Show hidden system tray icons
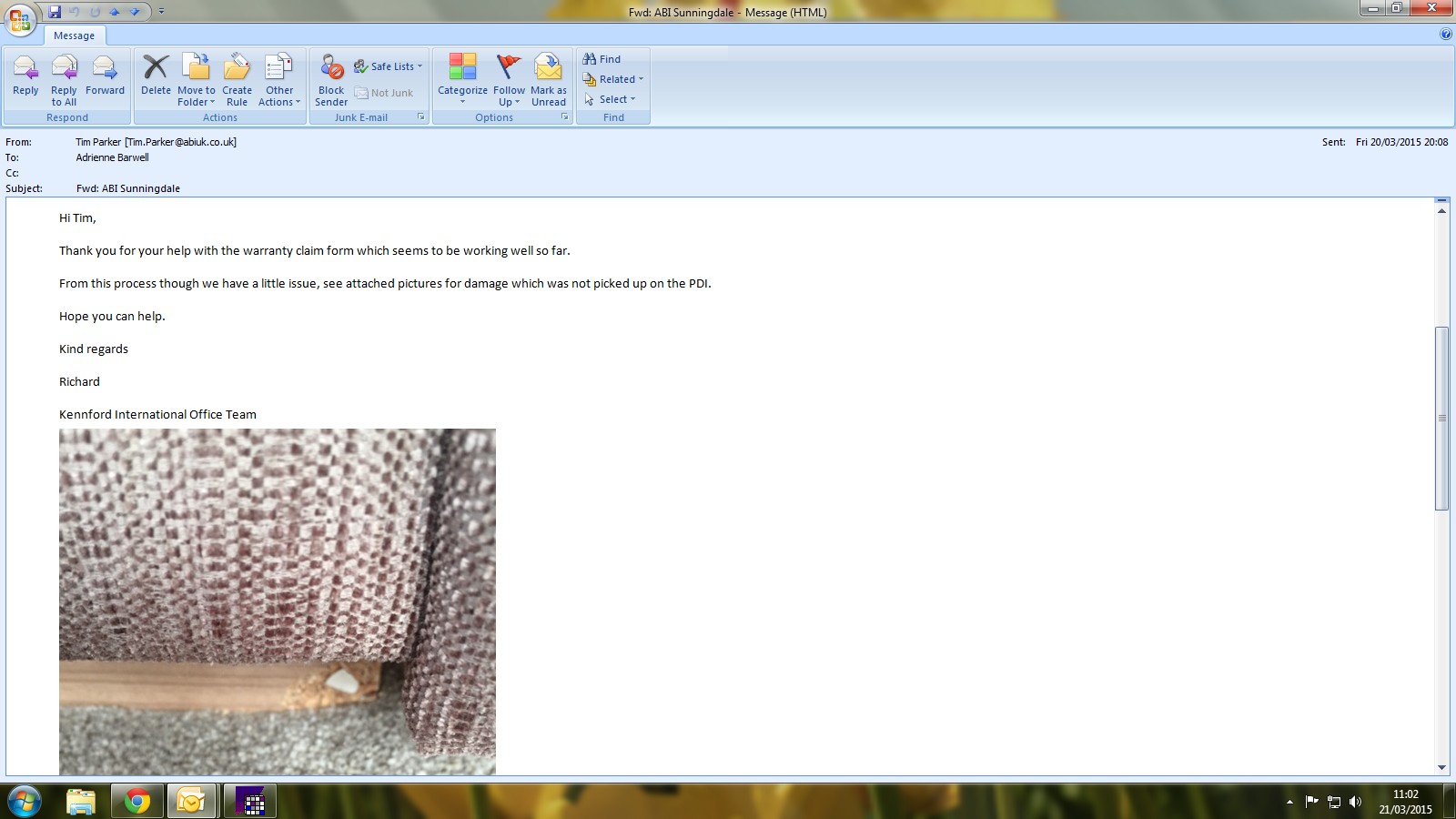1456x819 pixels. coord(1289,802)
